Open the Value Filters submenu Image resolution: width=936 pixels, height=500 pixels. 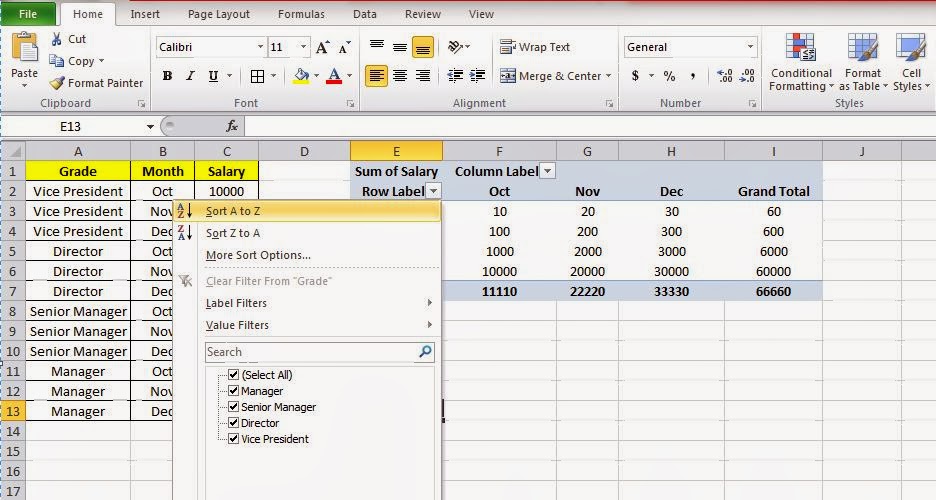[x=307, y=325]
